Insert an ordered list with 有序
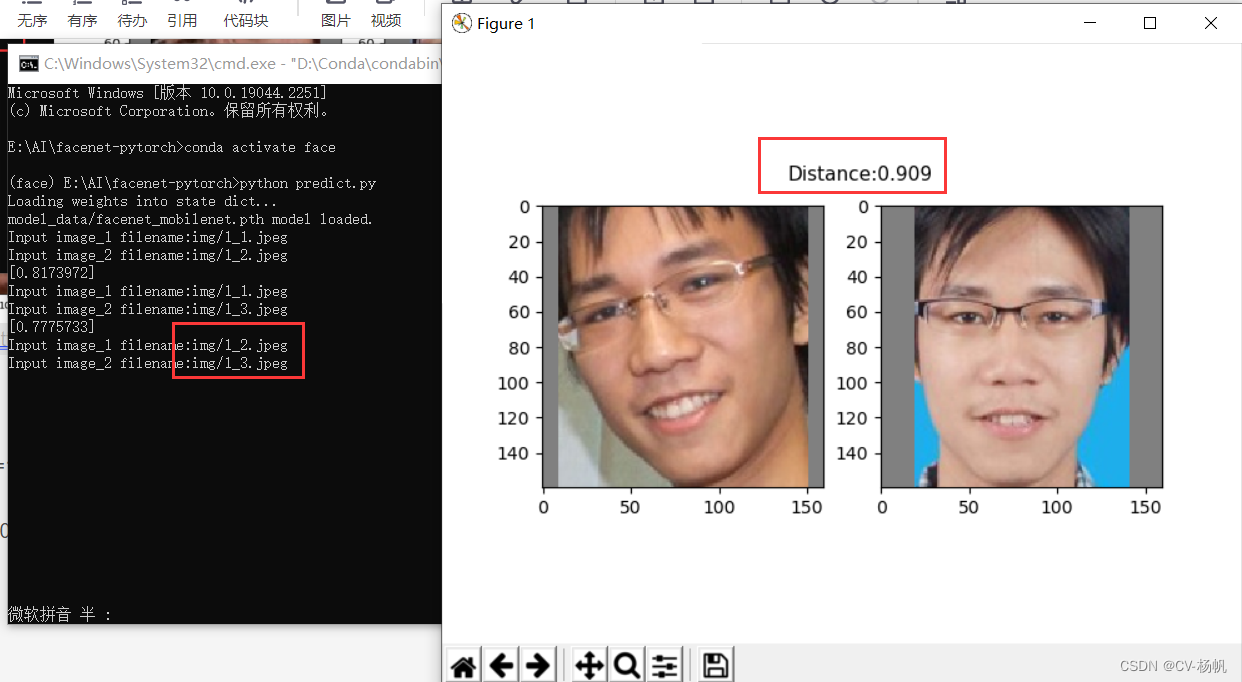This screenshot has width=1242, height=682. tap(82, 20)
